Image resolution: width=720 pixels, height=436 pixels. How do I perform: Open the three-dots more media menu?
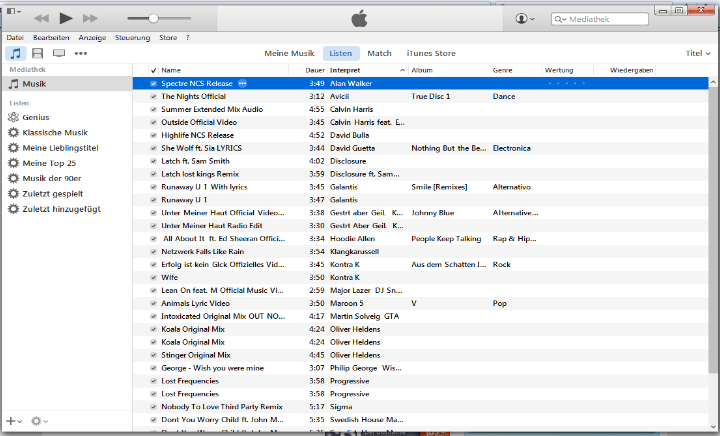[x=81, y=53]
